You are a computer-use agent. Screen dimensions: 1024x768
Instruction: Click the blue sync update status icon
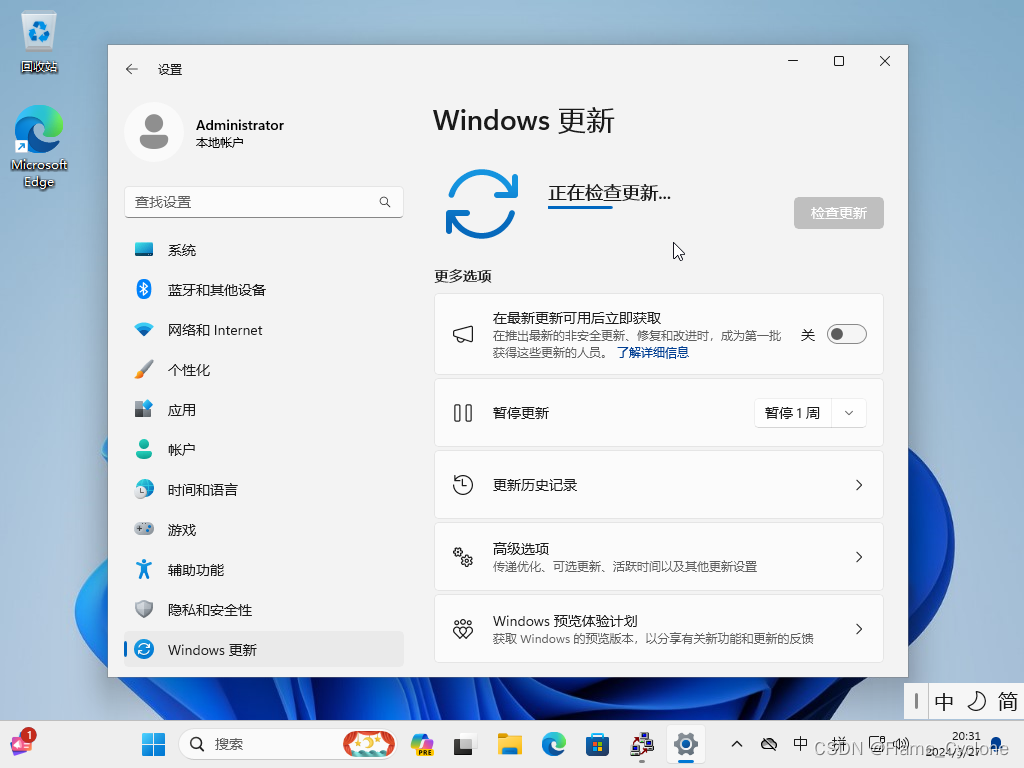click(482, 204)
